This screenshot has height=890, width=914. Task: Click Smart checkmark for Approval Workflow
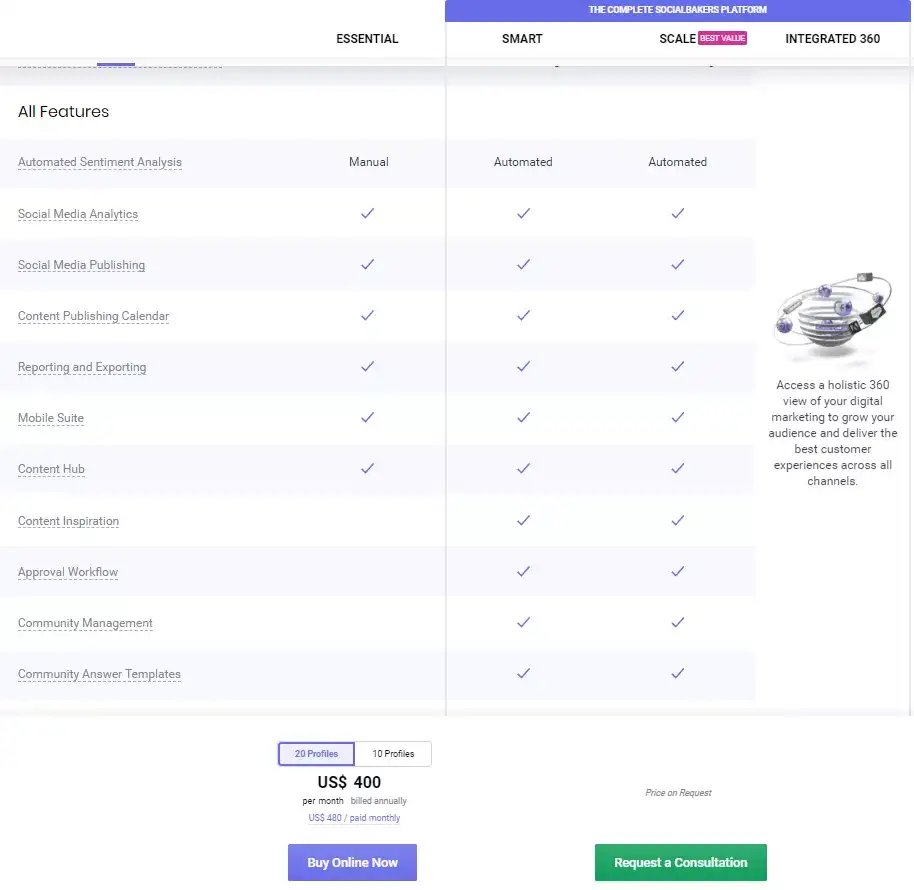click(522, 571)
